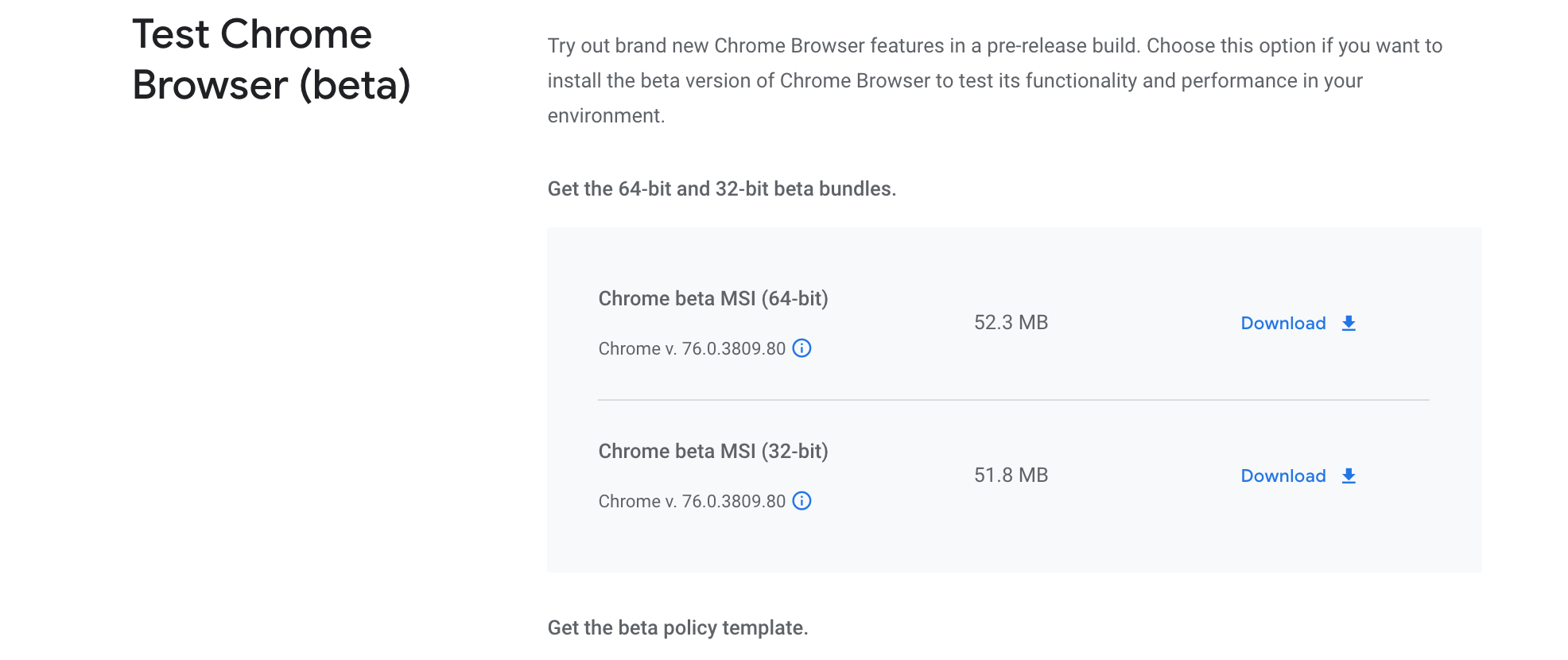Click the 'Get the beta policy template.' text

pos(677,627)
